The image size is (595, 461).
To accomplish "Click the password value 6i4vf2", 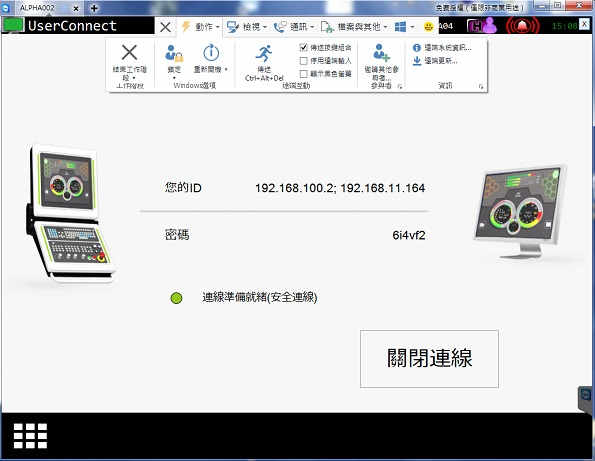I will point(409,235).
